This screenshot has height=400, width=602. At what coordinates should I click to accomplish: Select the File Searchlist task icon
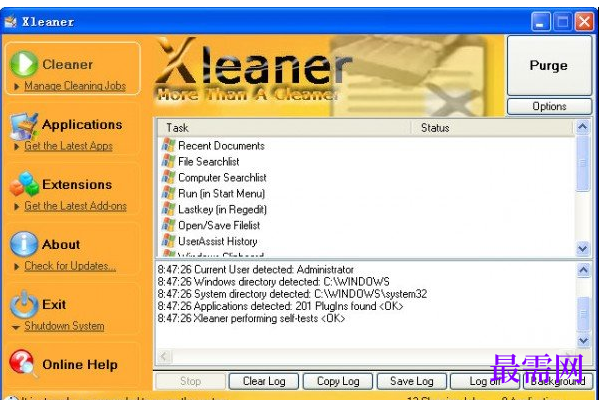[x=168, y=161]
